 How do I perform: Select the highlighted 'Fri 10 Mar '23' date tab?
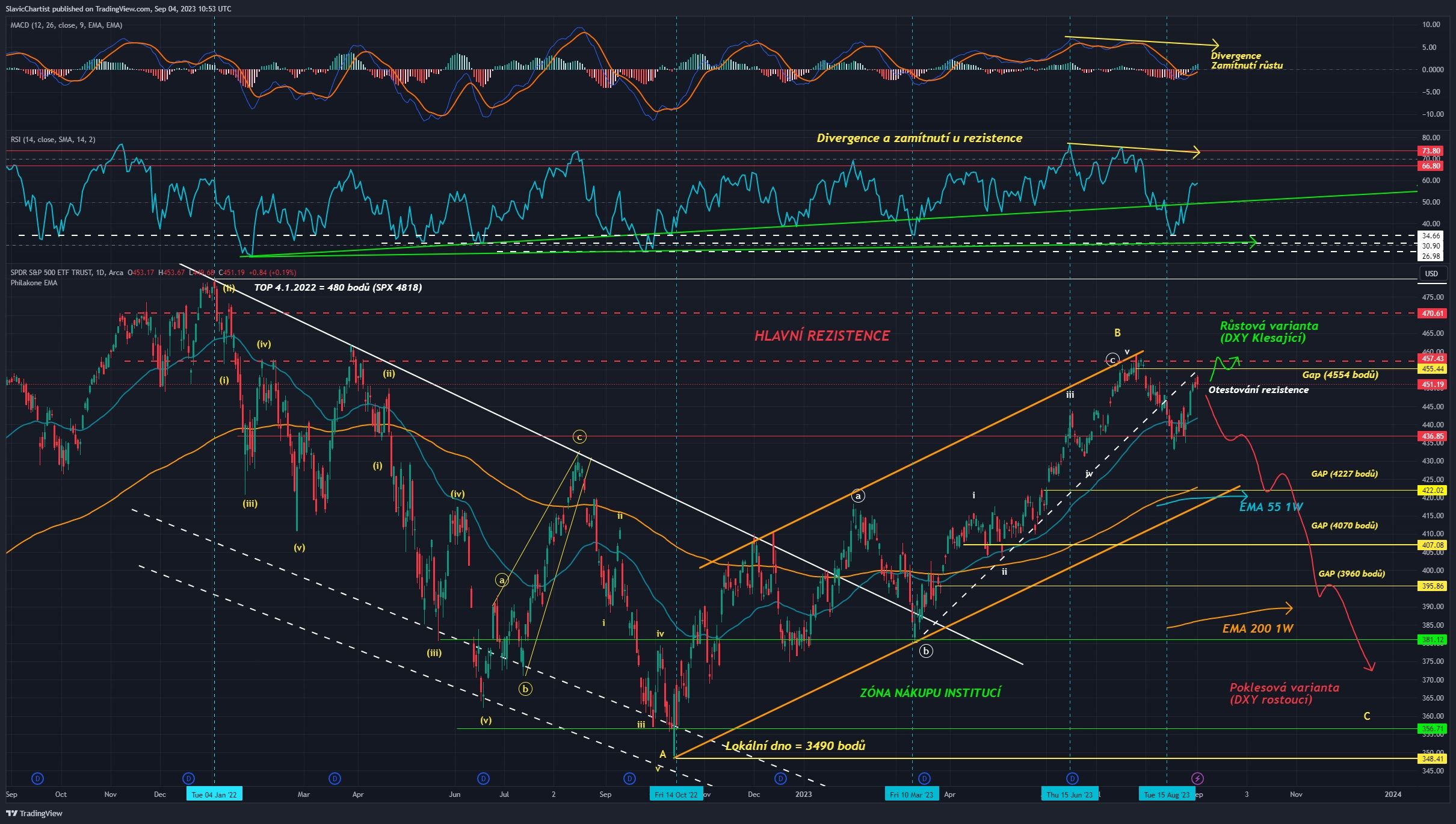912,794
